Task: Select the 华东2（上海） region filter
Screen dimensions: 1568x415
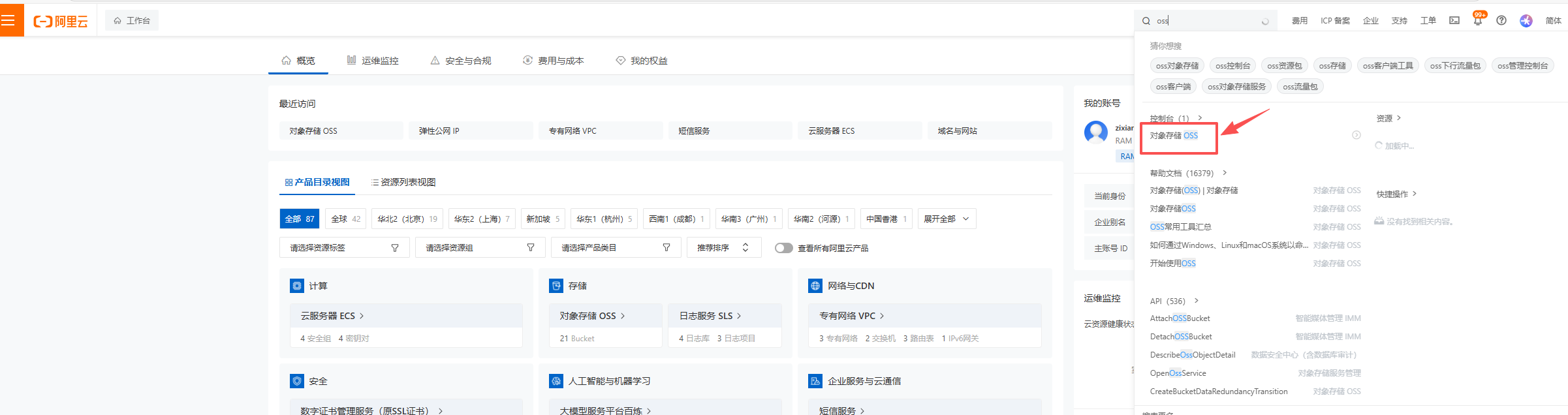Action: (x=482, y=219)
